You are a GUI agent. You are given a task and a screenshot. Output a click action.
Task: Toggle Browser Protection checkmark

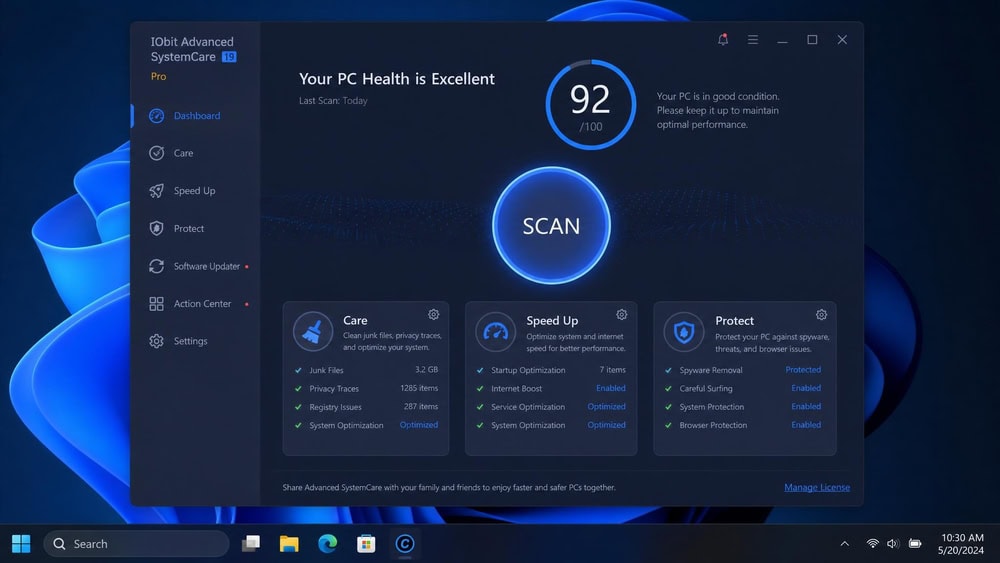click(x=668, y=425)
